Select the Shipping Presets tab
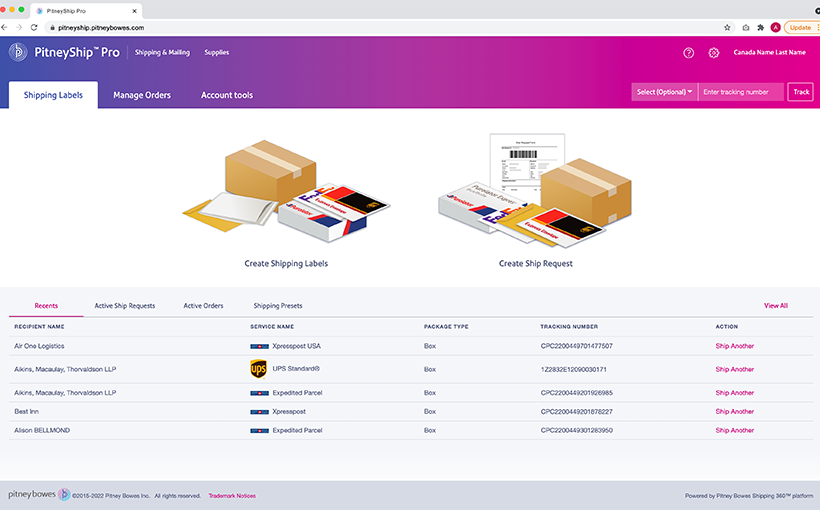The image size is (820, 510). [278, 305]
